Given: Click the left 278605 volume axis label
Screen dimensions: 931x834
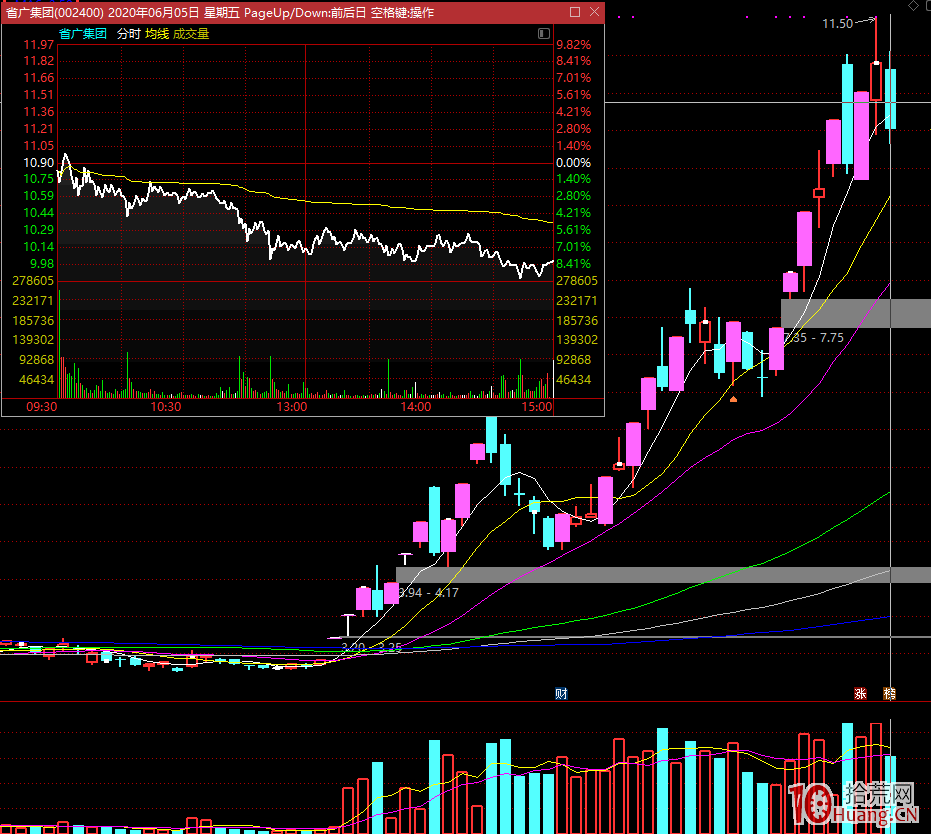Looking at the screenshot, I should (33, 281).
